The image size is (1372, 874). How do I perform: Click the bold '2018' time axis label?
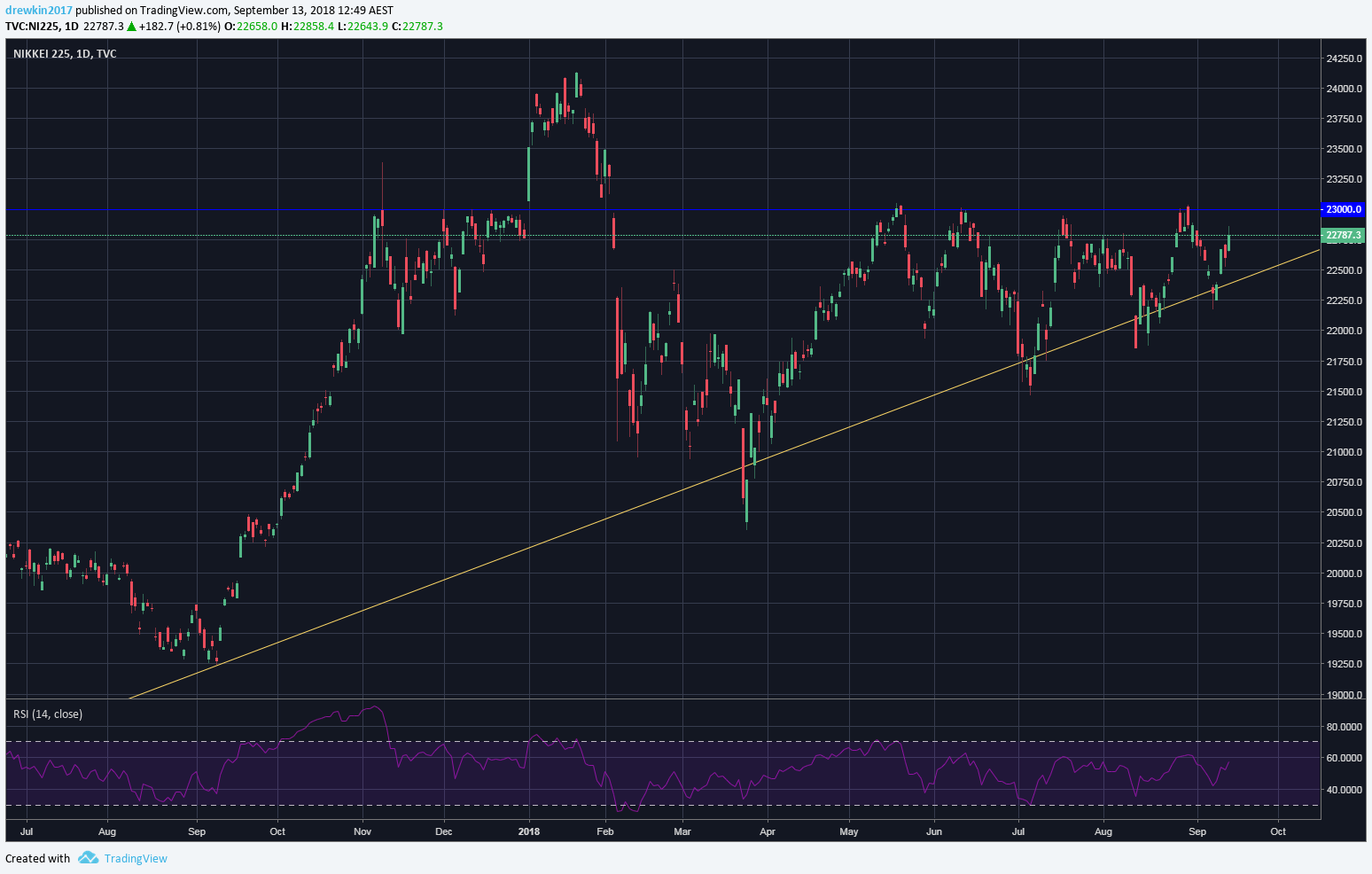529,831
